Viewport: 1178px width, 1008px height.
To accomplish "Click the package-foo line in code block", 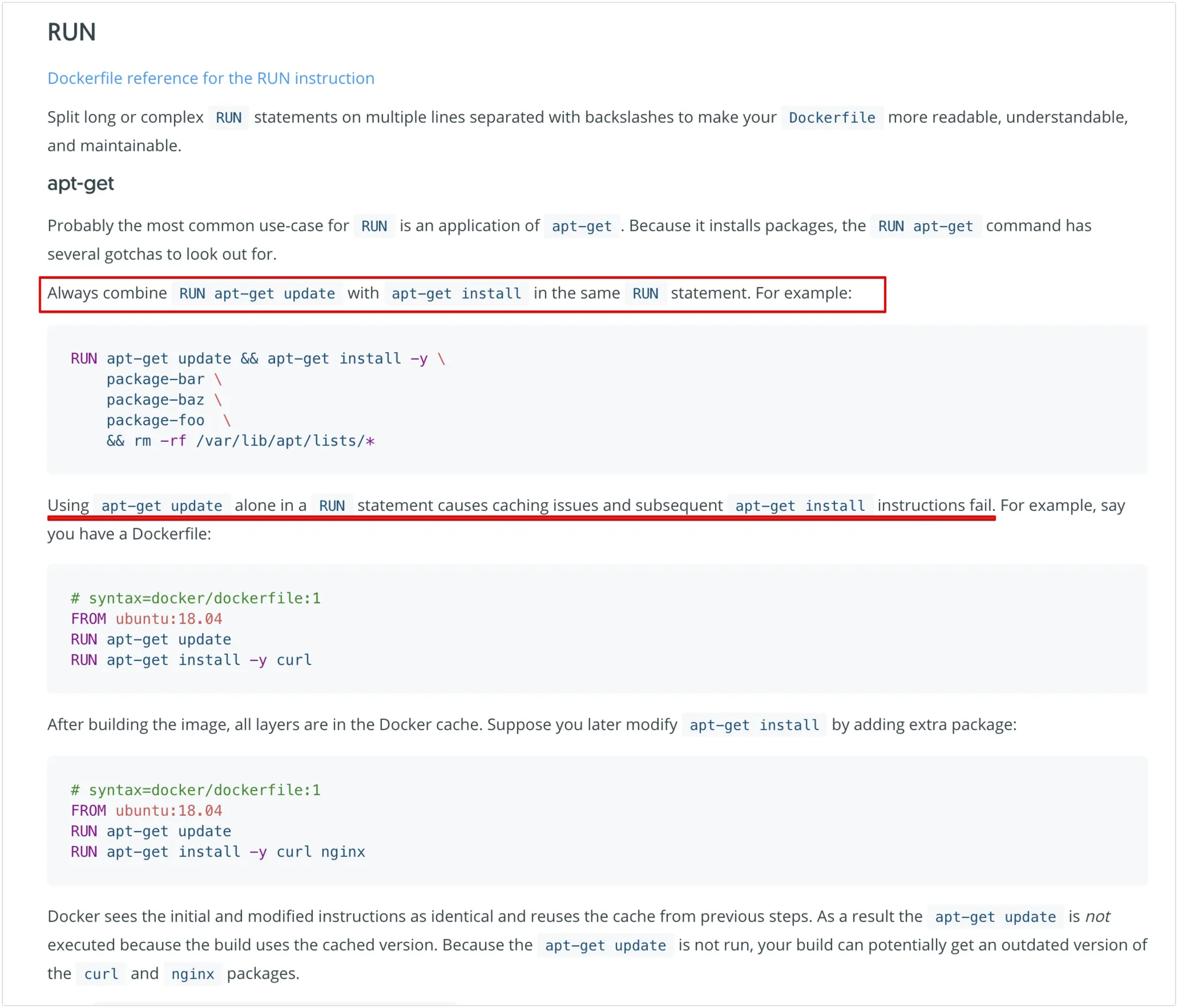I will coord(155,421).
